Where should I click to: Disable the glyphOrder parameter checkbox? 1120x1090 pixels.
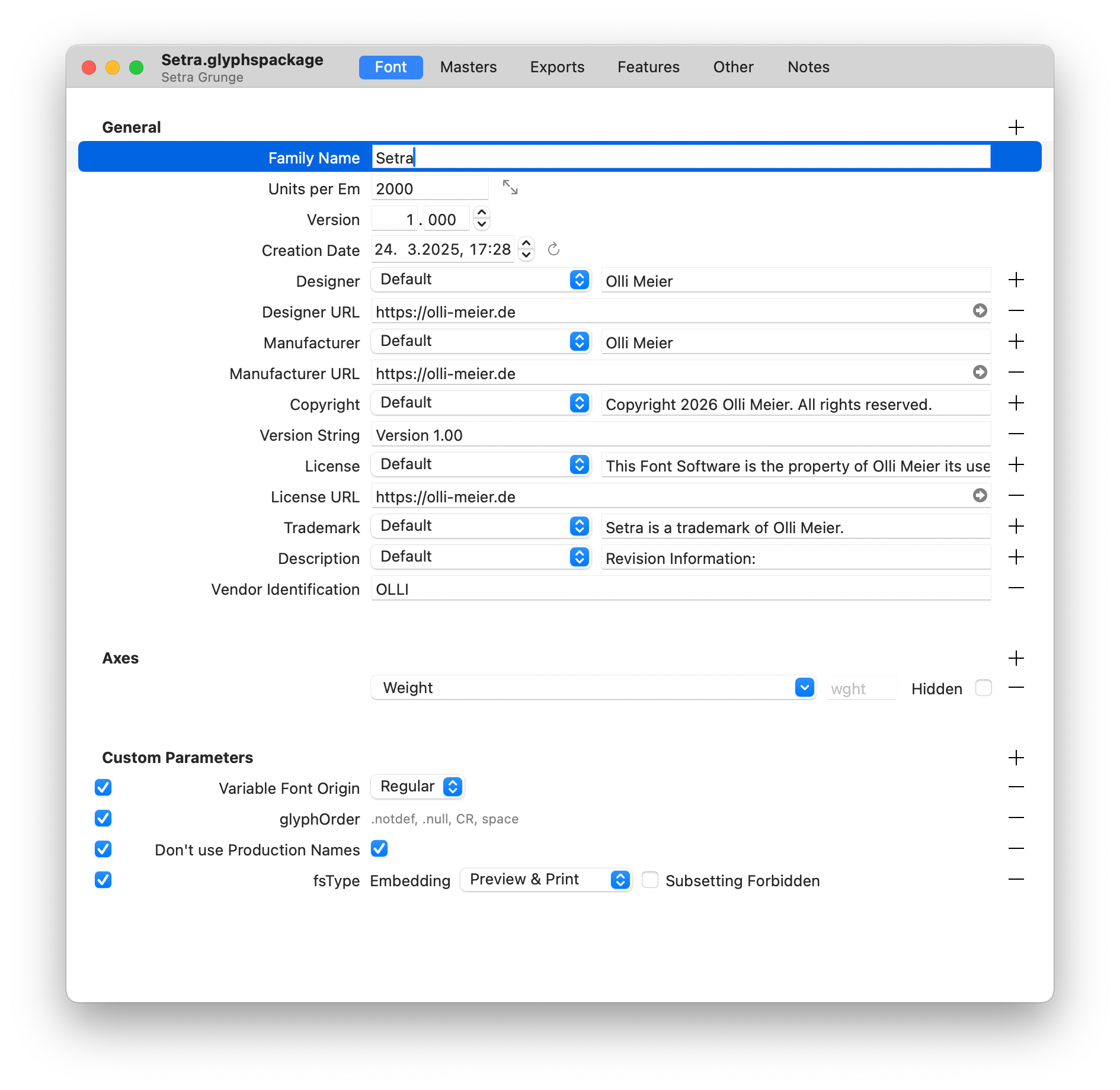(x=103, y=819)
